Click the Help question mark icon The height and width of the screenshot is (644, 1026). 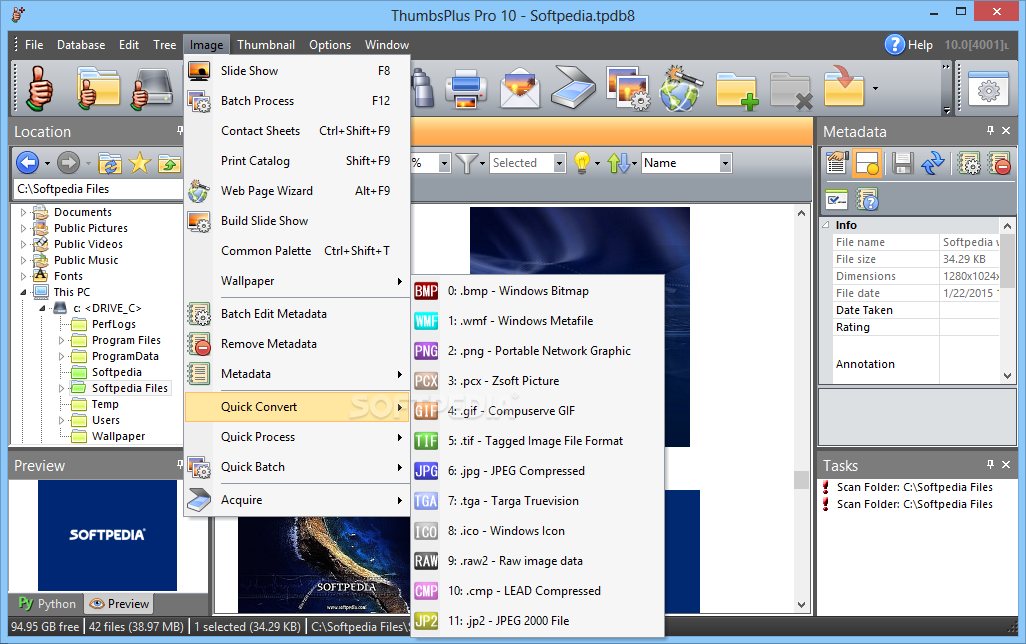894,45
